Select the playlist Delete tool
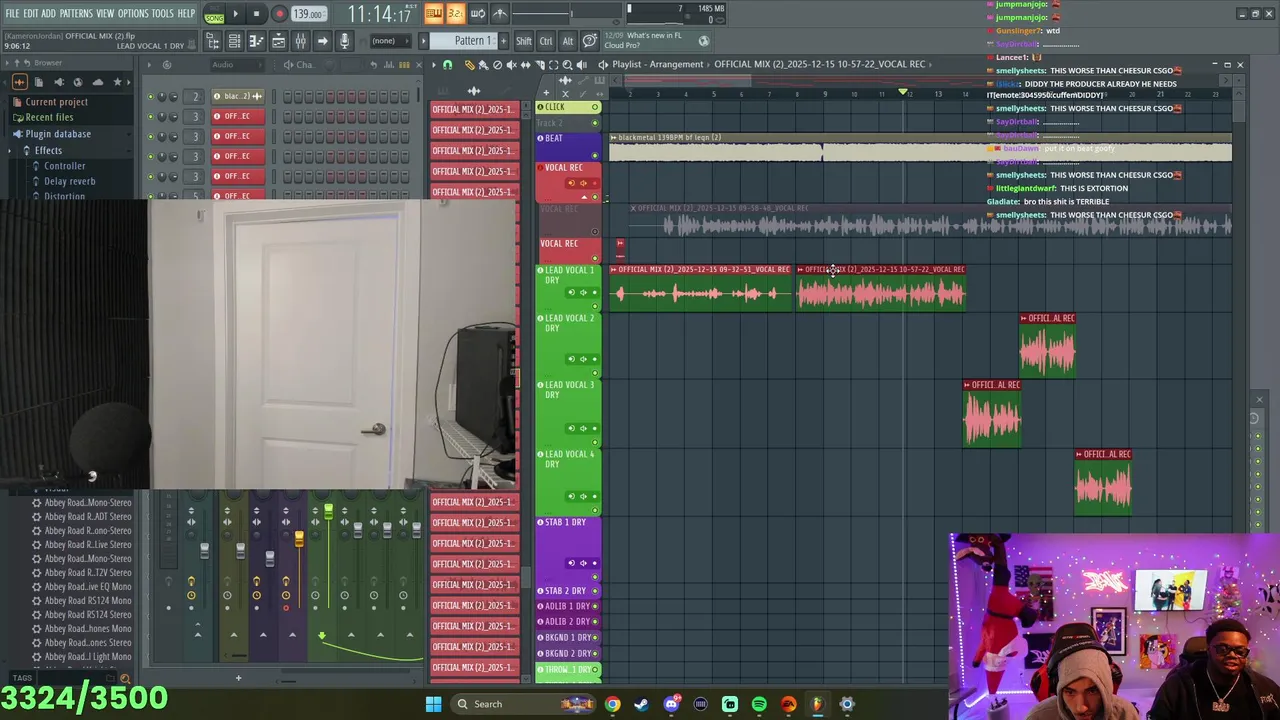 point(497,65)
